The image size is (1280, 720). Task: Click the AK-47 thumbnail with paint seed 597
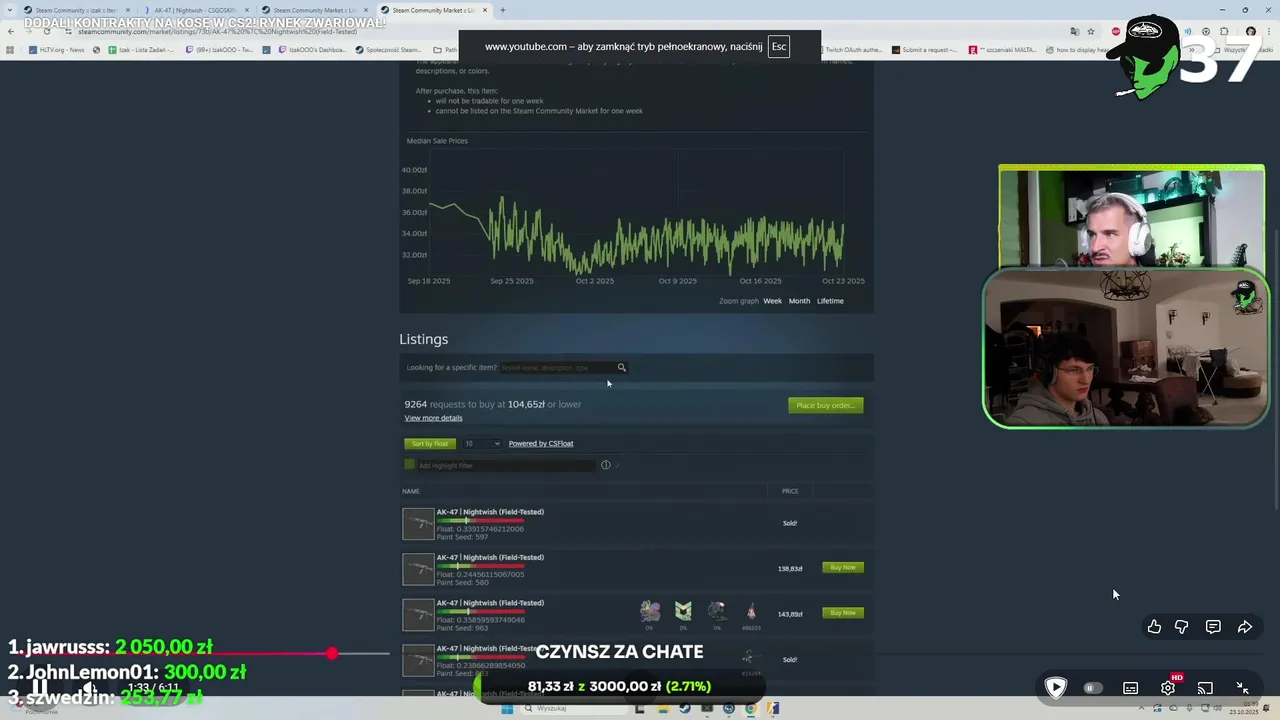418,524
